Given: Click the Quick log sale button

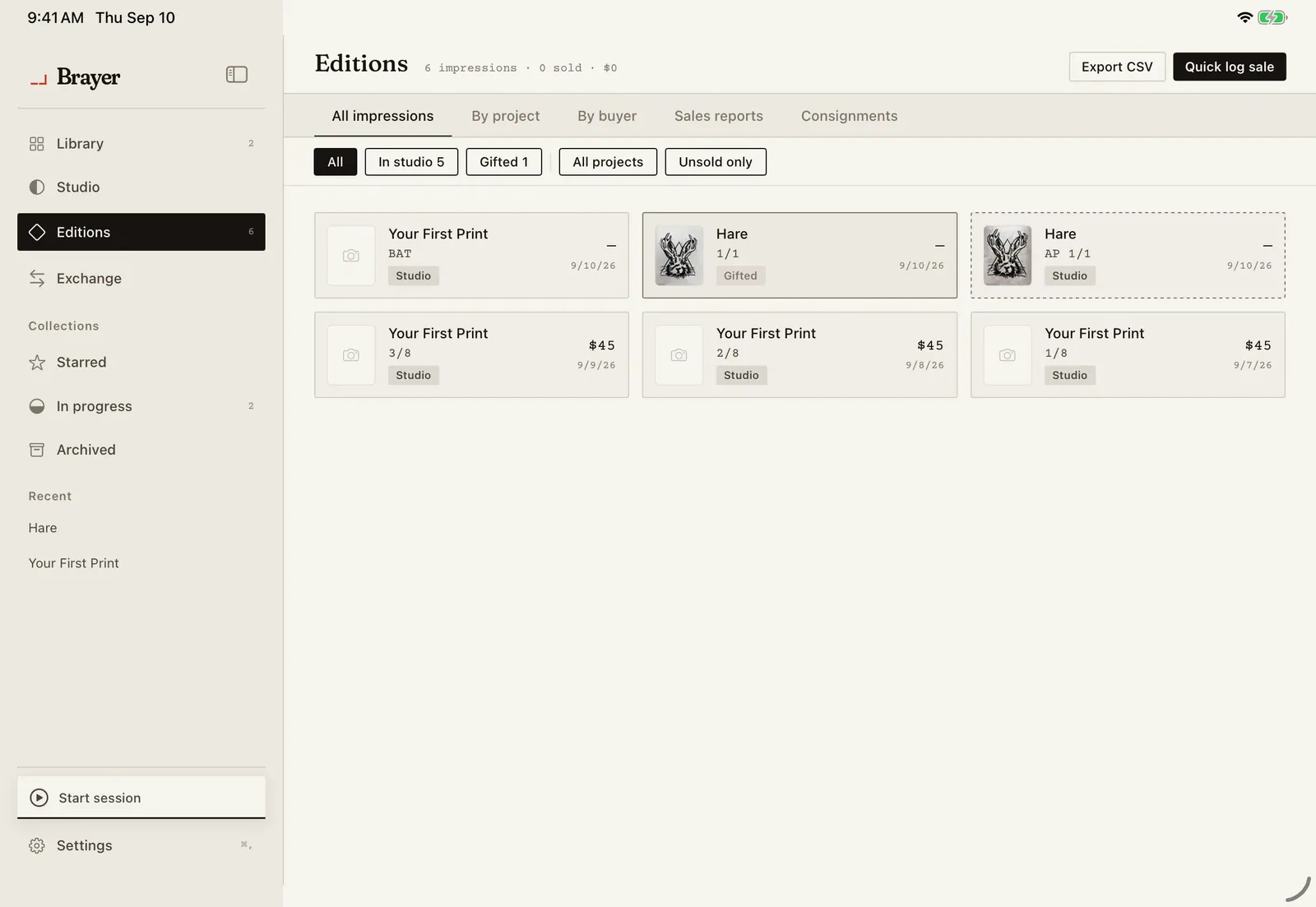Looking at the screenshot, I should [1229, 67].
